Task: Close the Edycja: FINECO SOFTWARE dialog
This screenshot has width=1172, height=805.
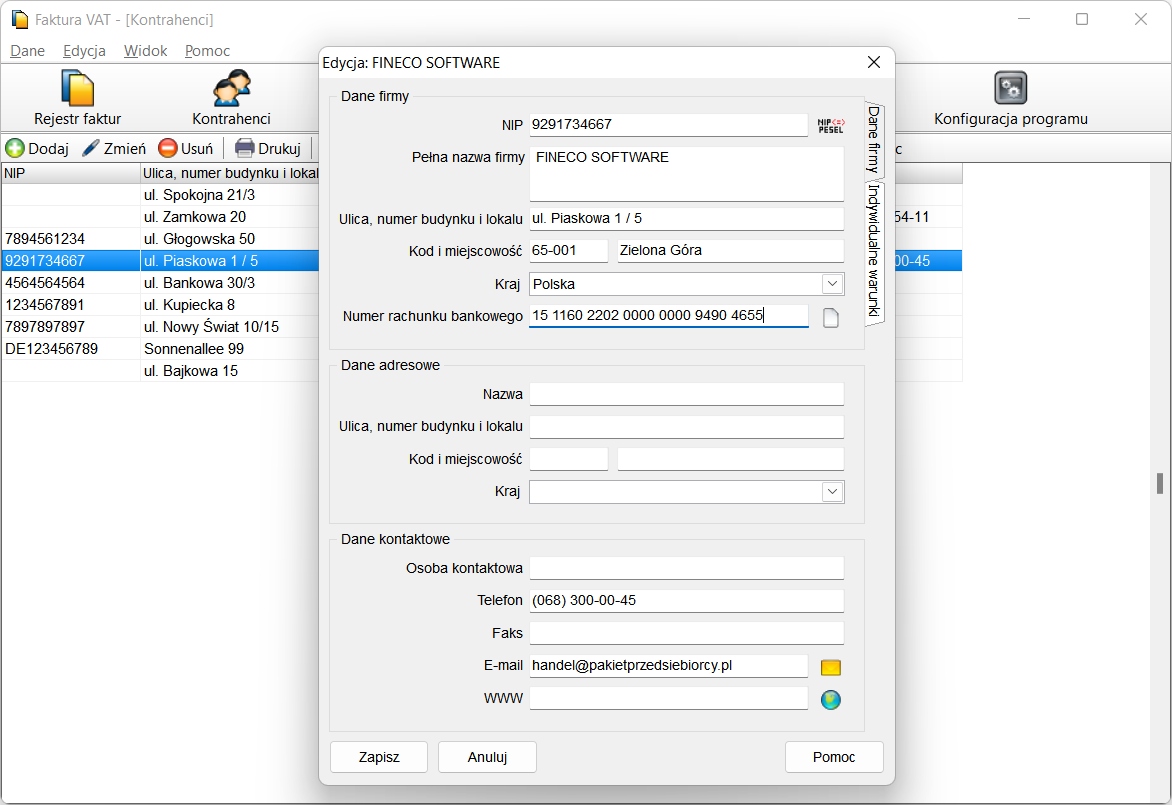Action: (874, 63)
